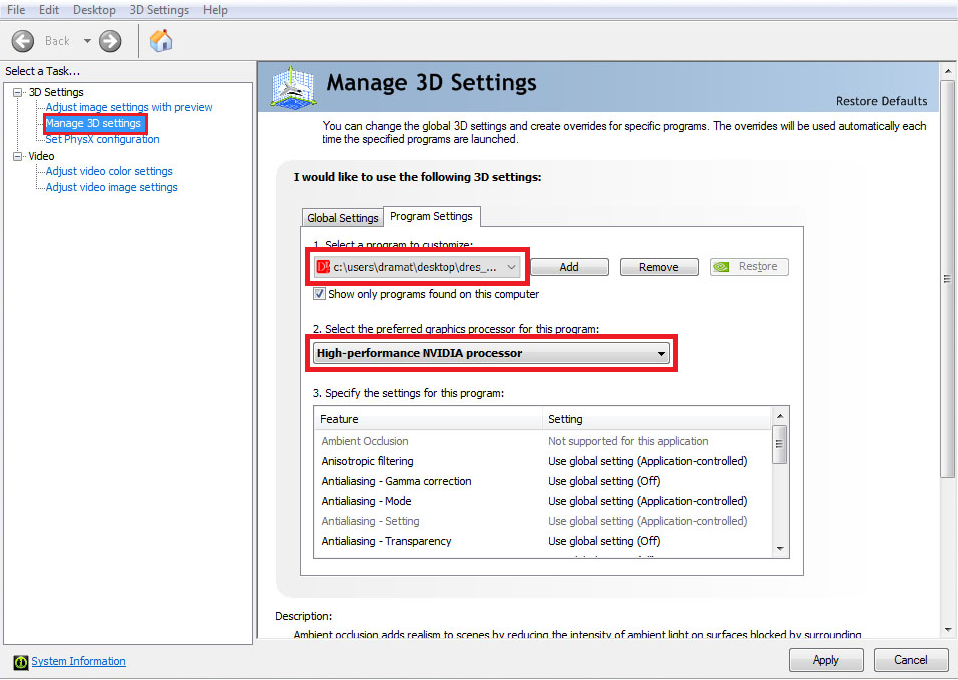Click the Apply button
This screenshot has height=680, width=958.
(826, 660)
